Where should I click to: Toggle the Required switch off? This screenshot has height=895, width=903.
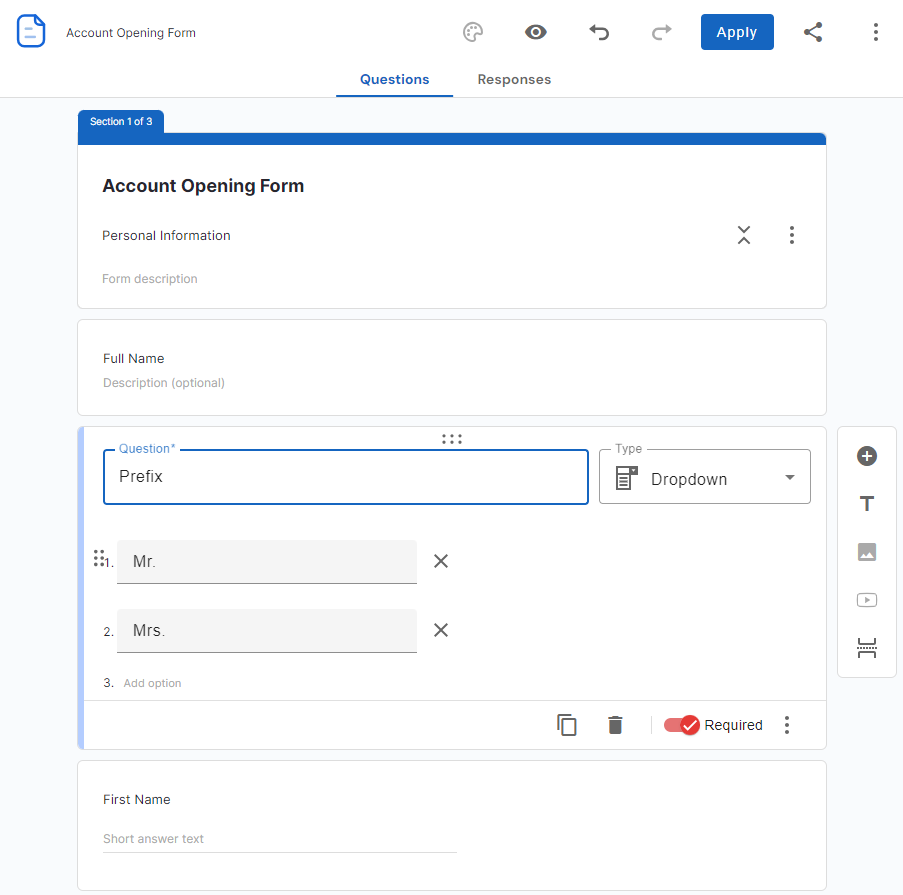tap(682, 725)
